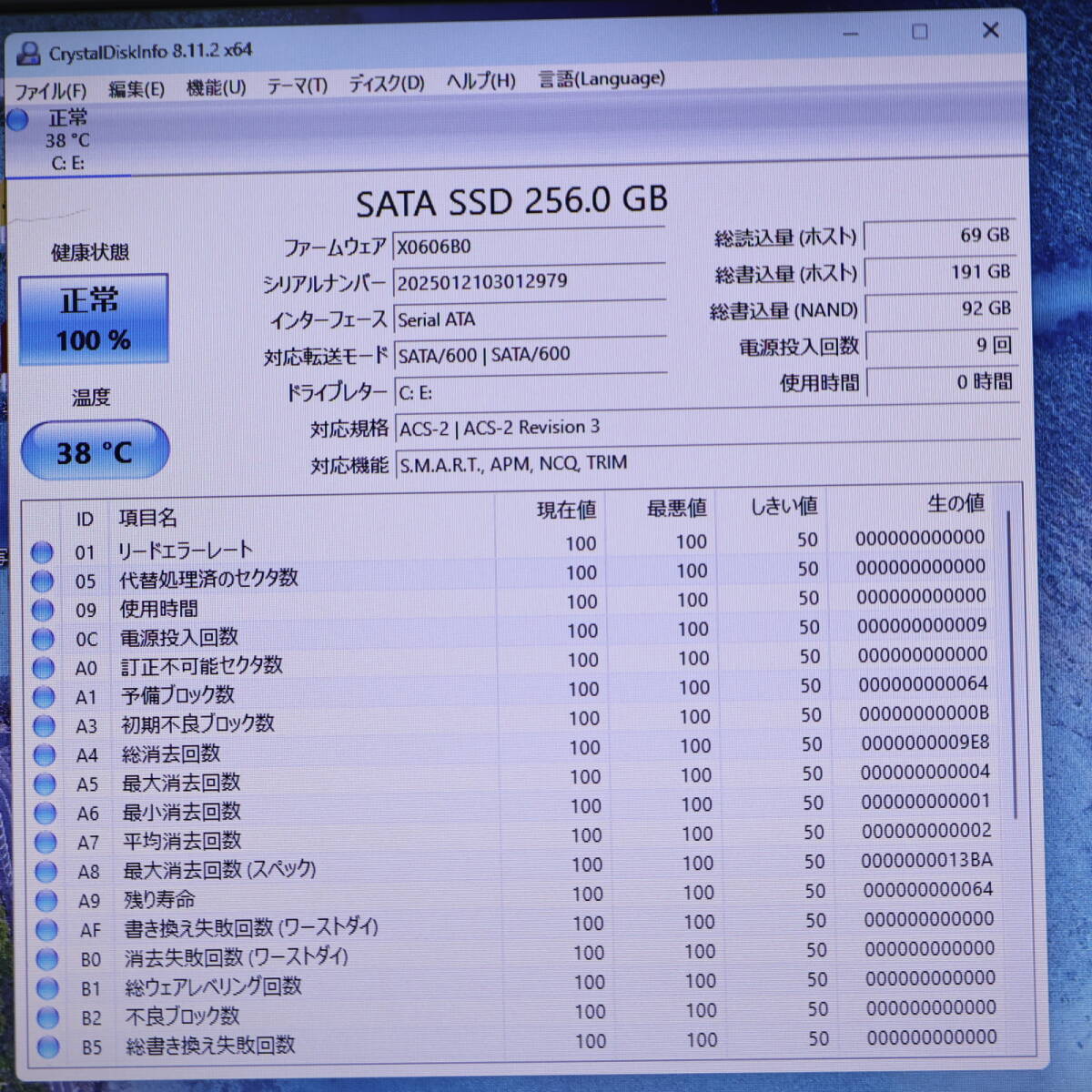
Task: Click the ID column header
Action: (85, 519)
